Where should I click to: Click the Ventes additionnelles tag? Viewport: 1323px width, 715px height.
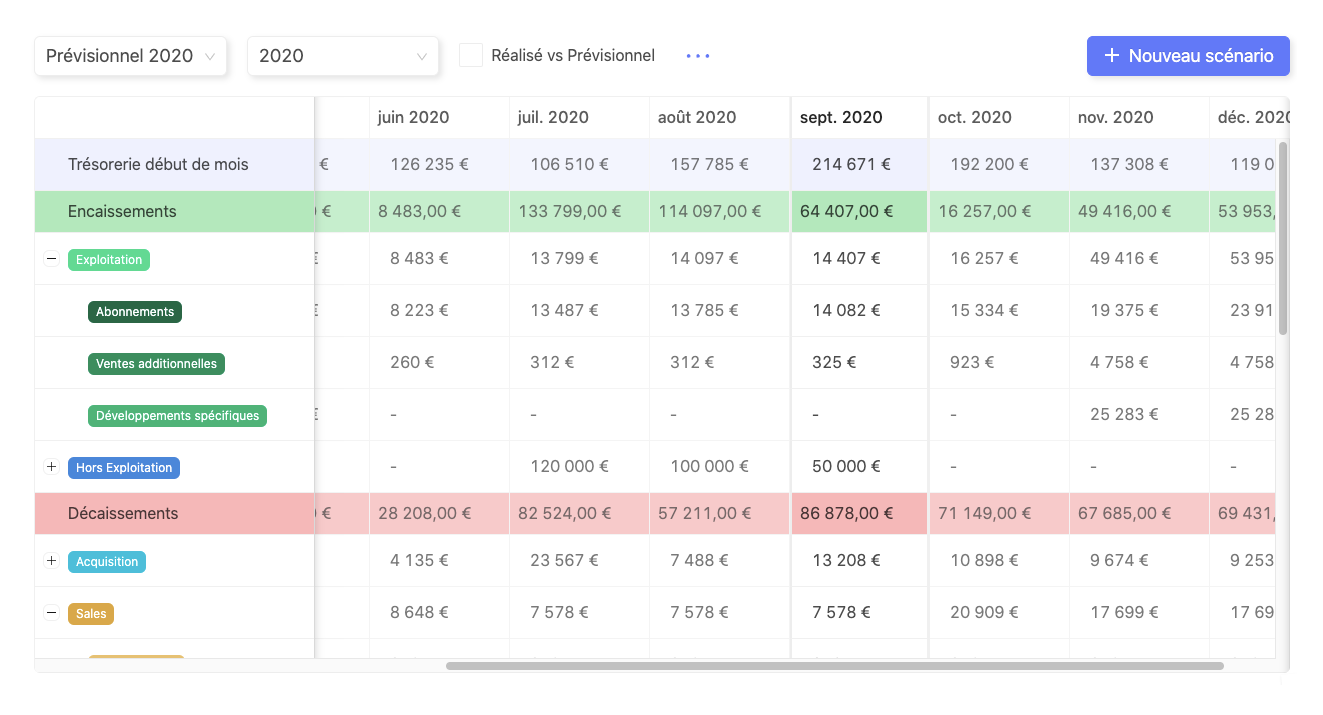point(156,363)
